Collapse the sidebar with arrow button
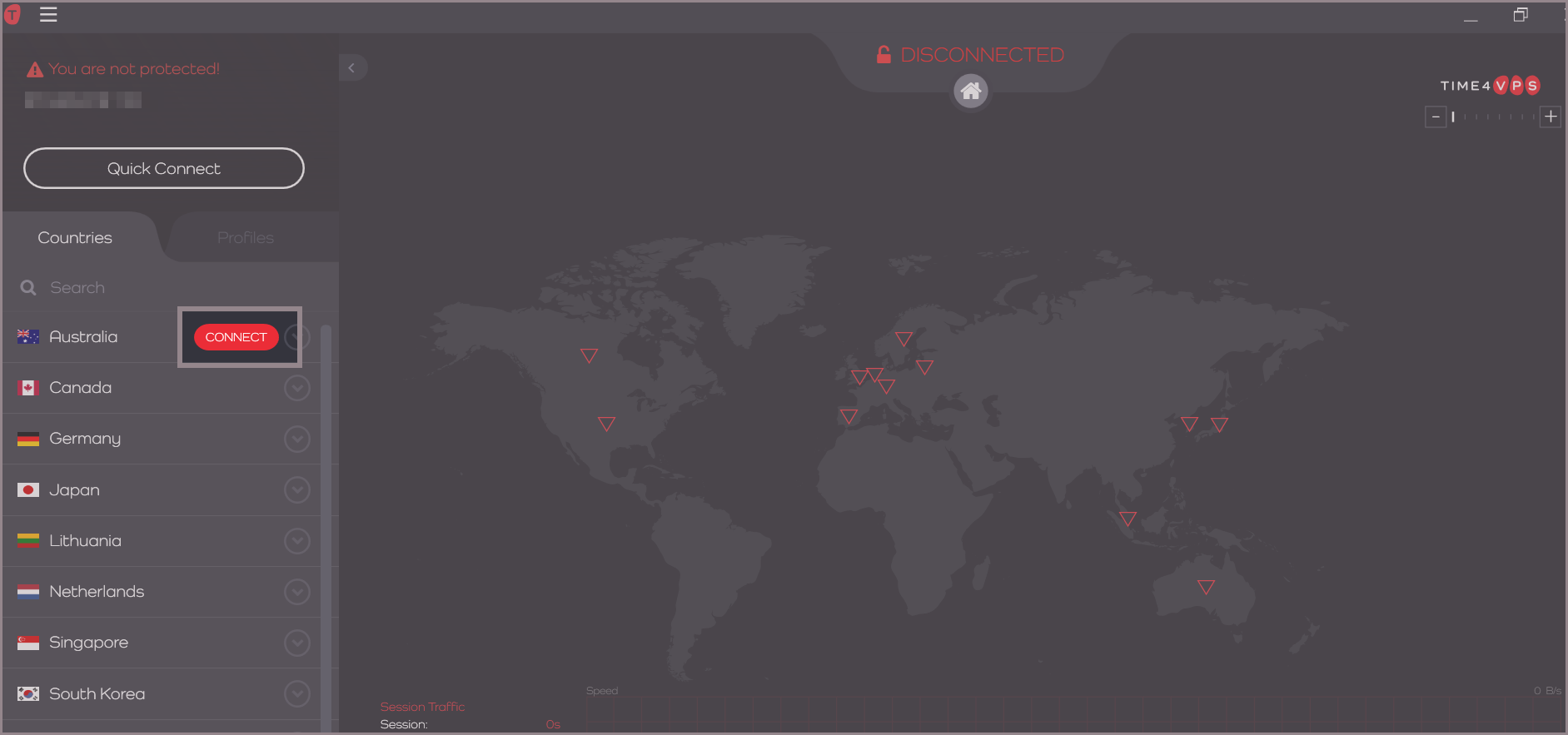 (x=352, y=68)
